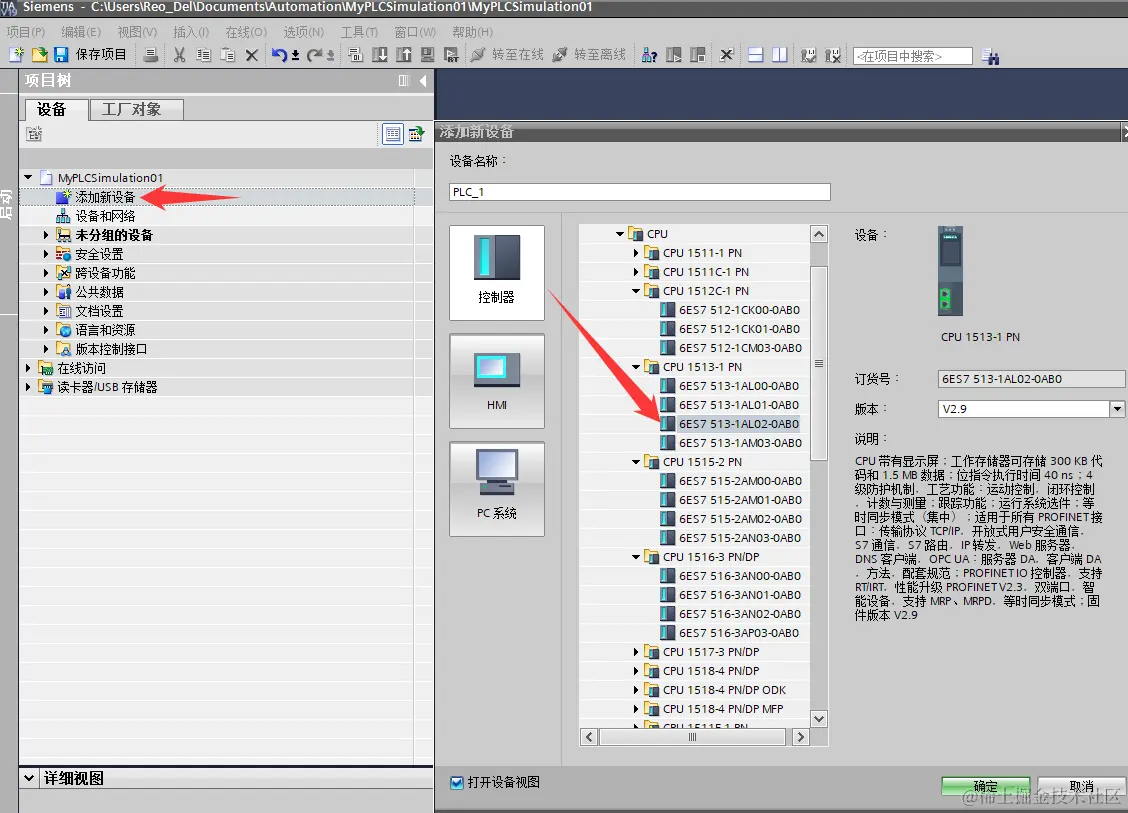Viewport: 1128px width, 813px height.
Task: Switch to the 工厂对象 tab
Action: coord(137,109)
